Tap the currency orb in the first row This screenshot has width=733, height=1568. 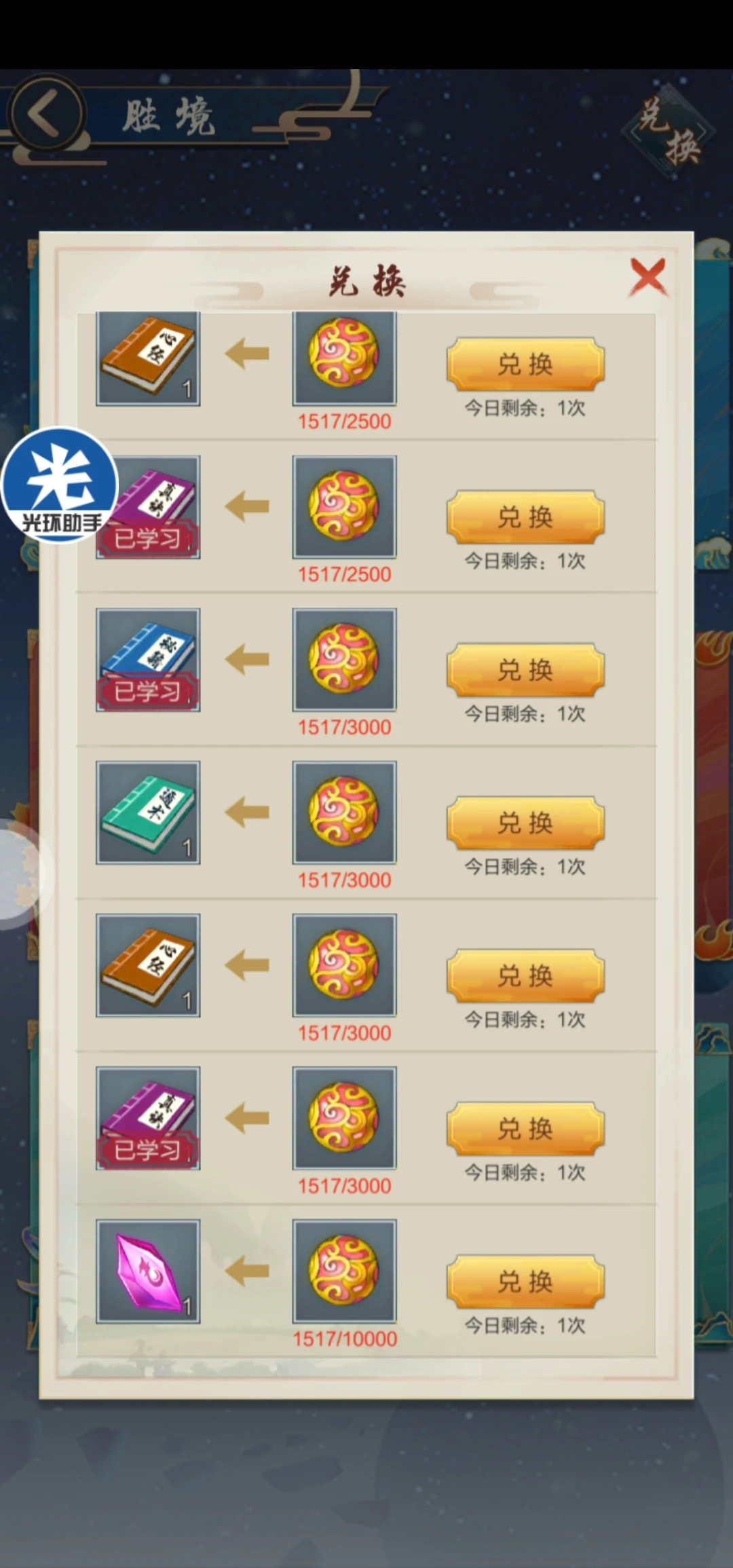click(x=344, y=358)
